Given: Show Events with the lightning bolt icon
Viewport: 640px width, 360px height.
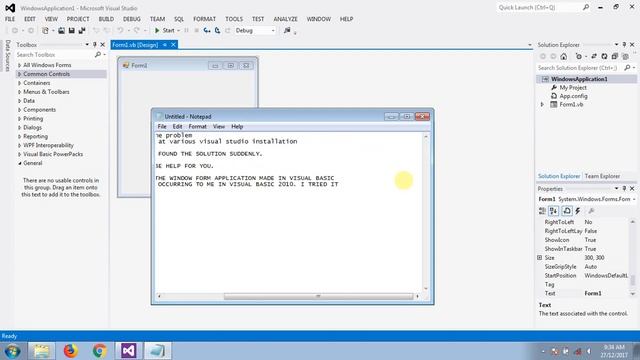Looking at the screenshot, I should (578, 211).
